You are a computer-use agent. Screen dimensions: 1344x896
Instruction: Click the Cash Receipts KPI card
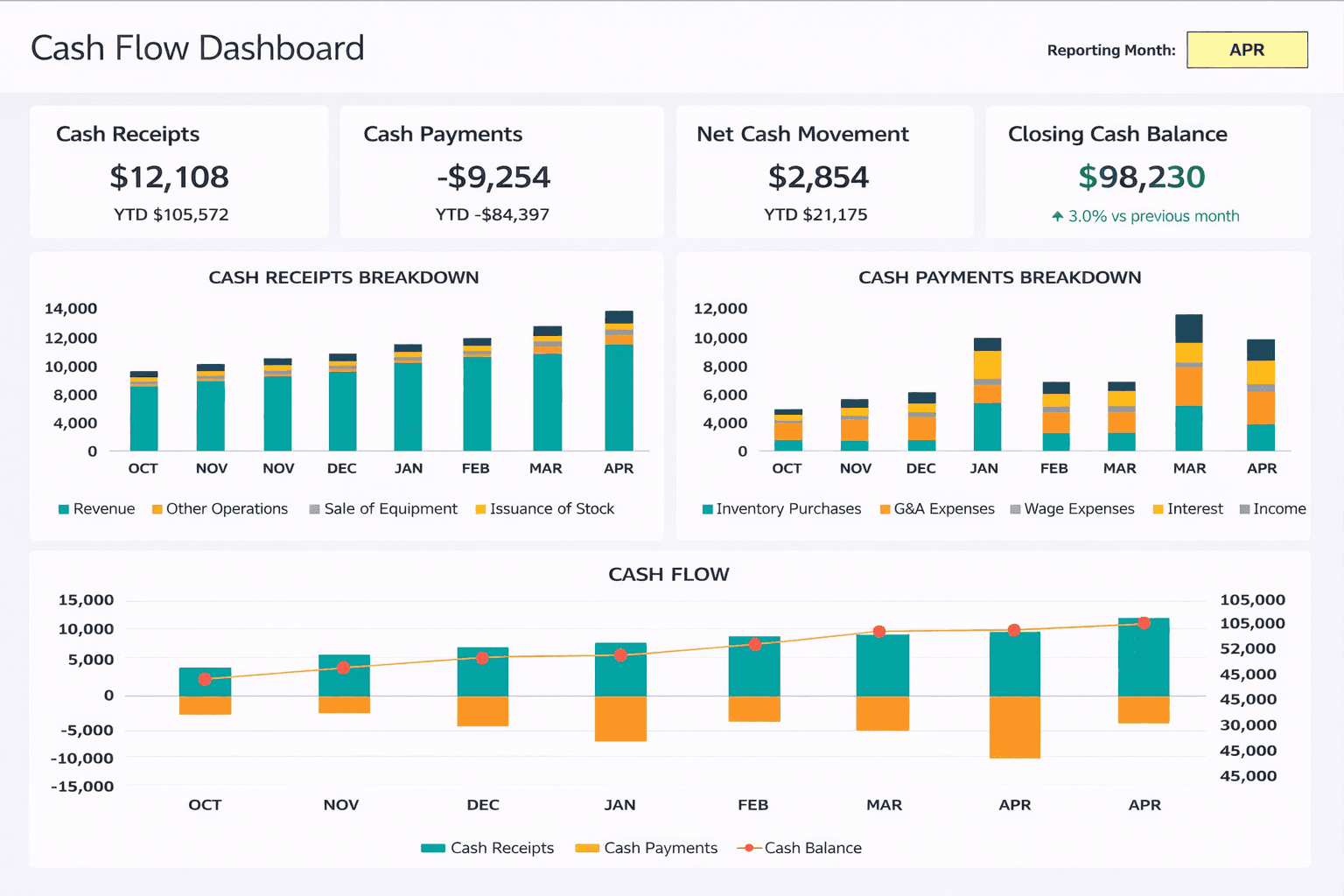[178, 171]
